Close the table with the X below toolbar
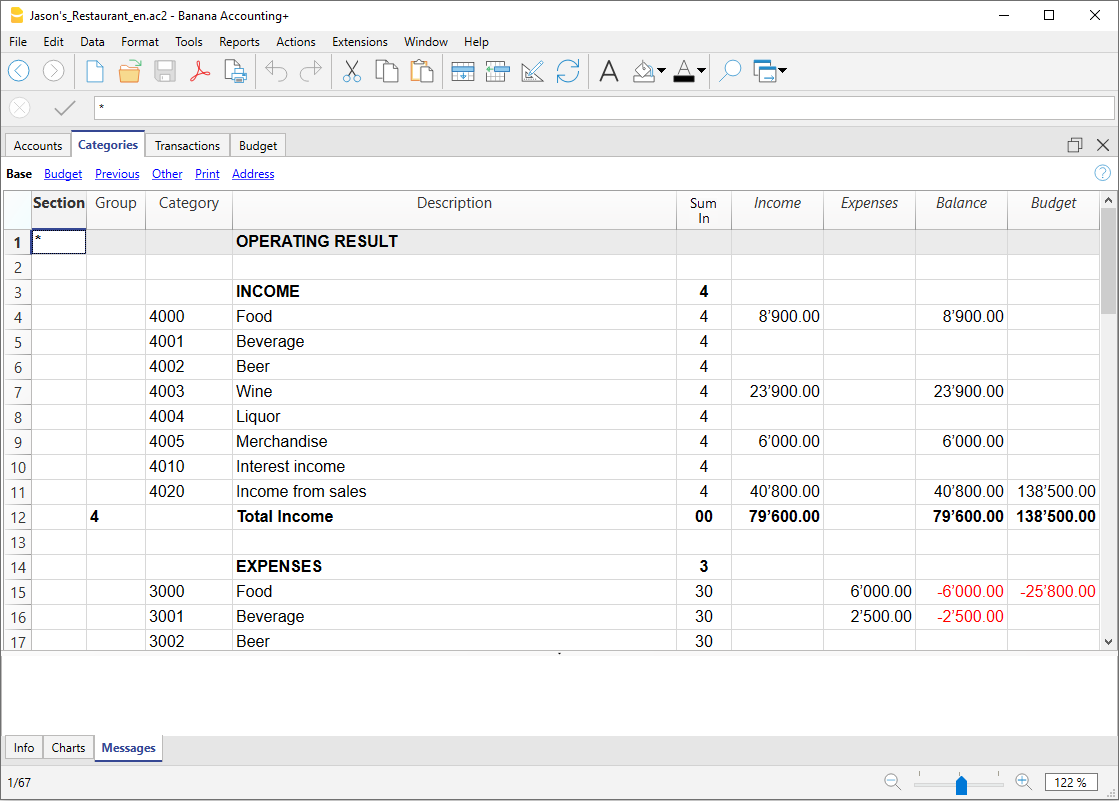Image resolution: width=1119 pixels, height=801 pixels. pyautogui.click(x=1103, y=145)
